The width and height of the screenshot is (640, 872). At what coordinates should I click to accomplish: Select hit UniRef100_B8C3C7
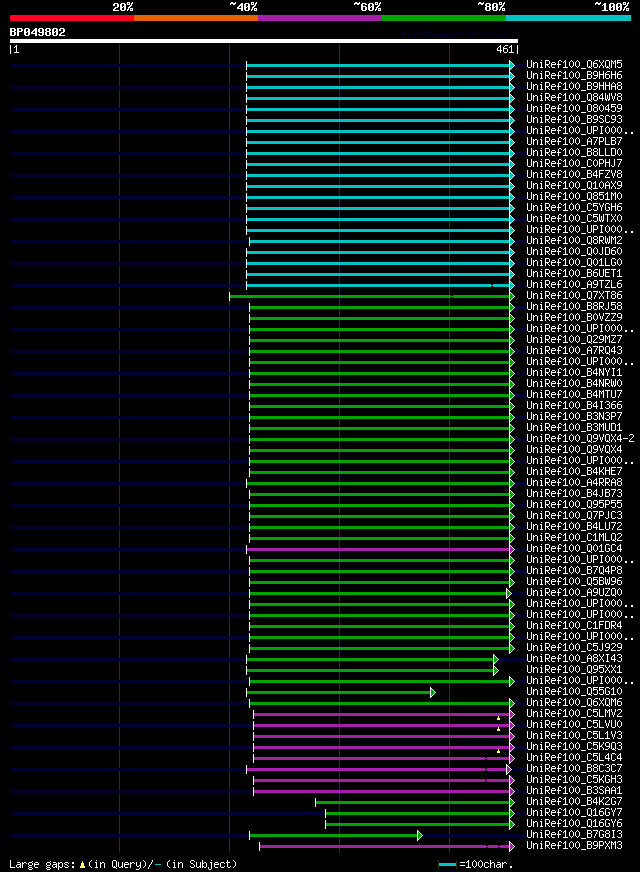pos(574,769)
